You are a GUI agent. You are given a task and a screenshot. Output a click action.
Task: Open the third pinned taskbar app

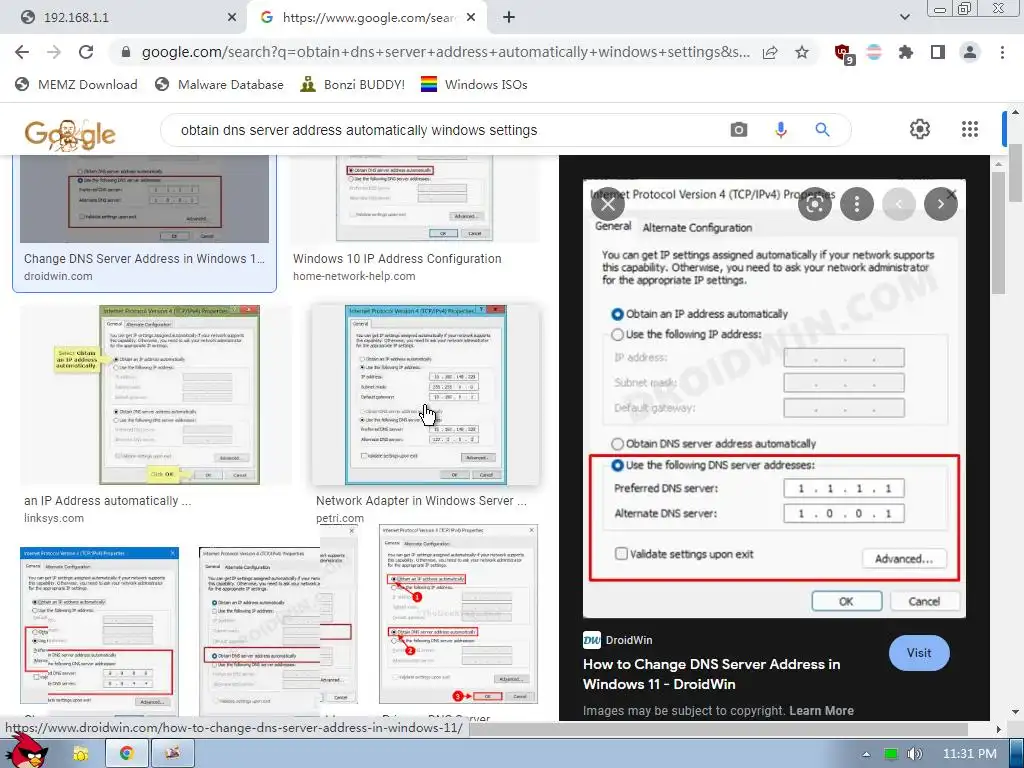pos(173,754)
